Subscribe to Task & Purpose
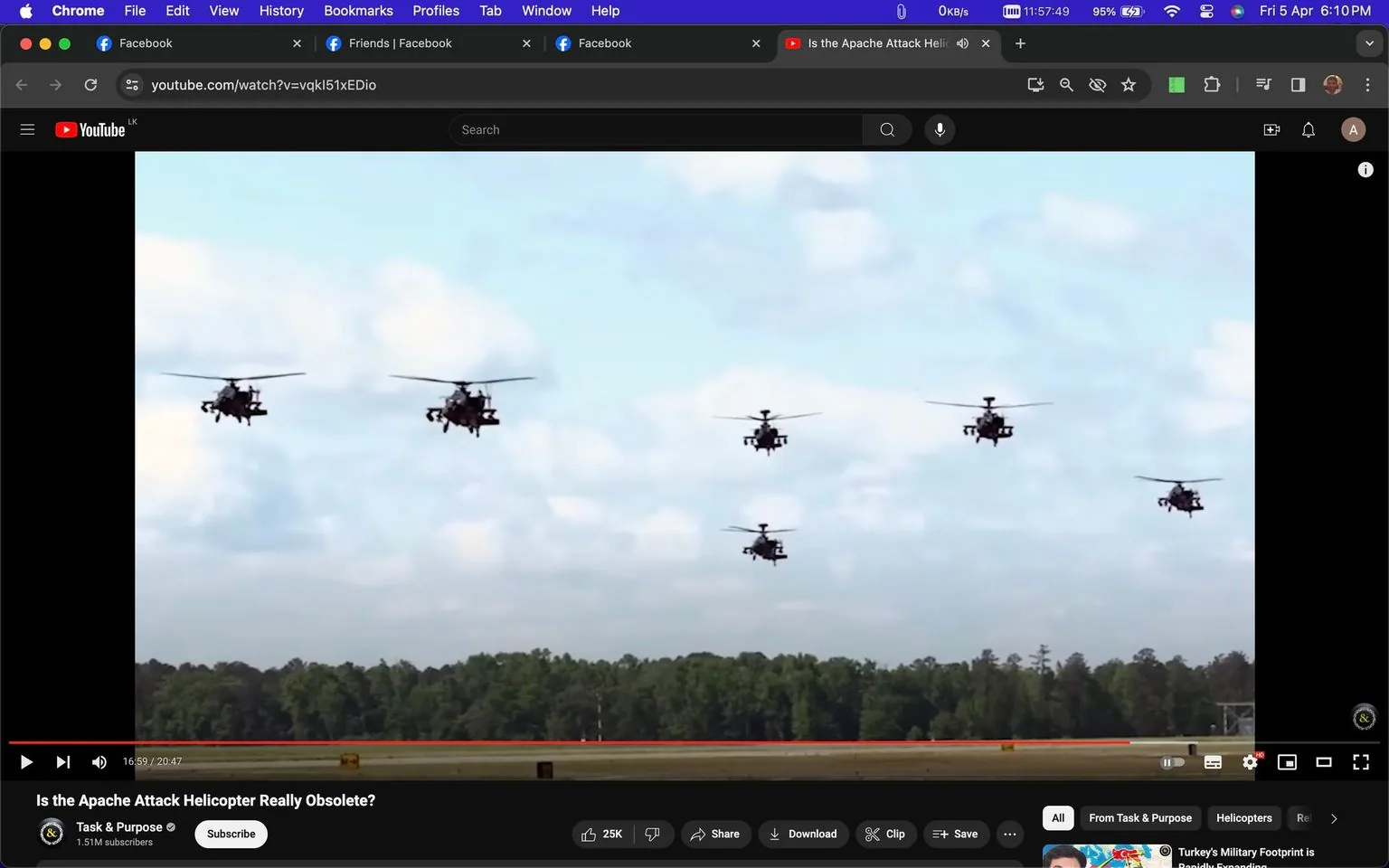 coord(230,834)
